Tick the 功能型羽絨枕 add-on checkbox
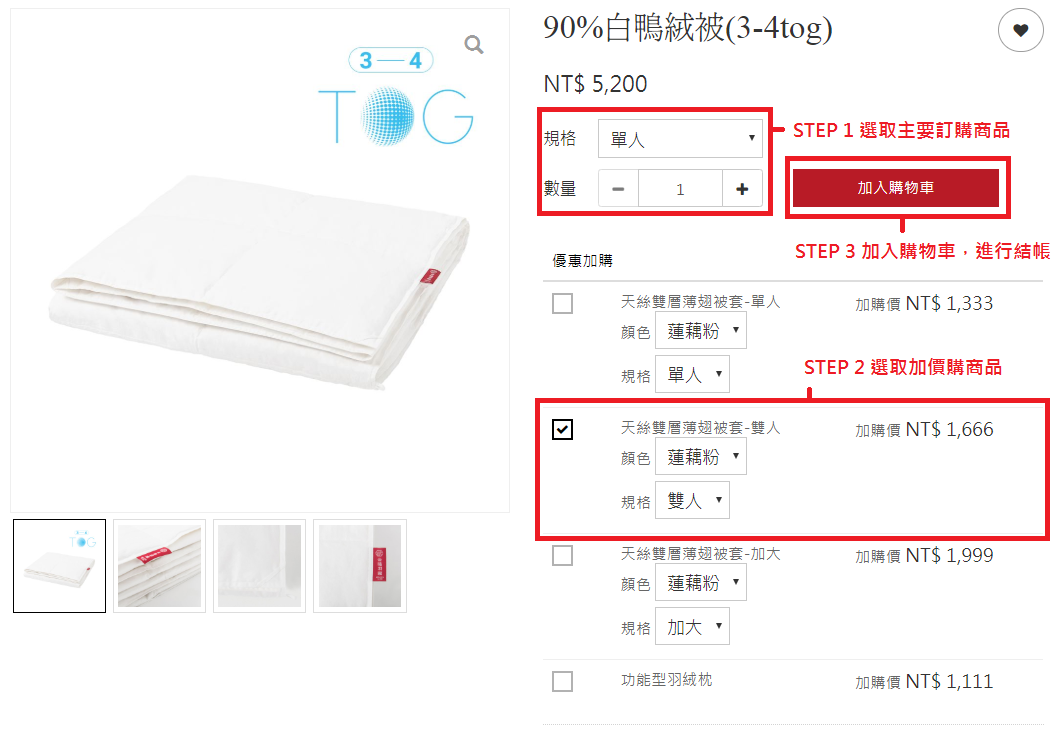1064x742 pixels. tap(563, 681)
